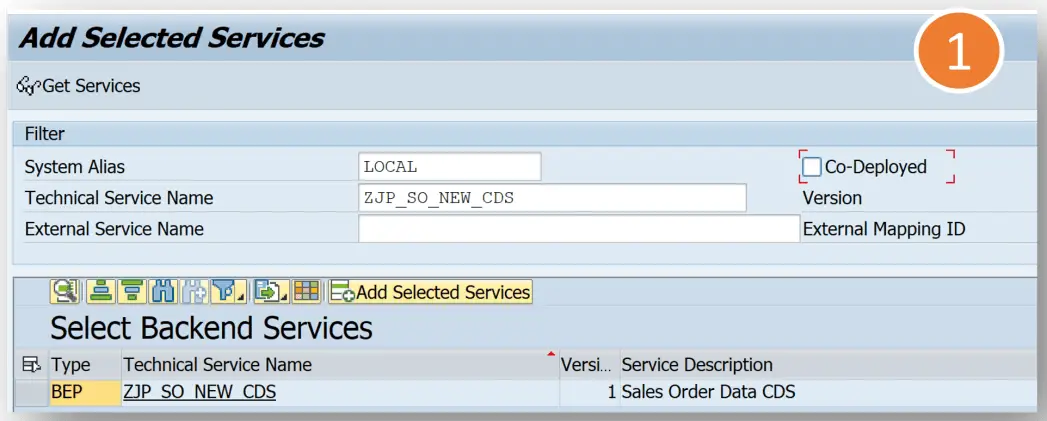Open the ZJP_SO_NEW_CDS service link
Screen dimensions: 1047x421
(x=199, y=392)
